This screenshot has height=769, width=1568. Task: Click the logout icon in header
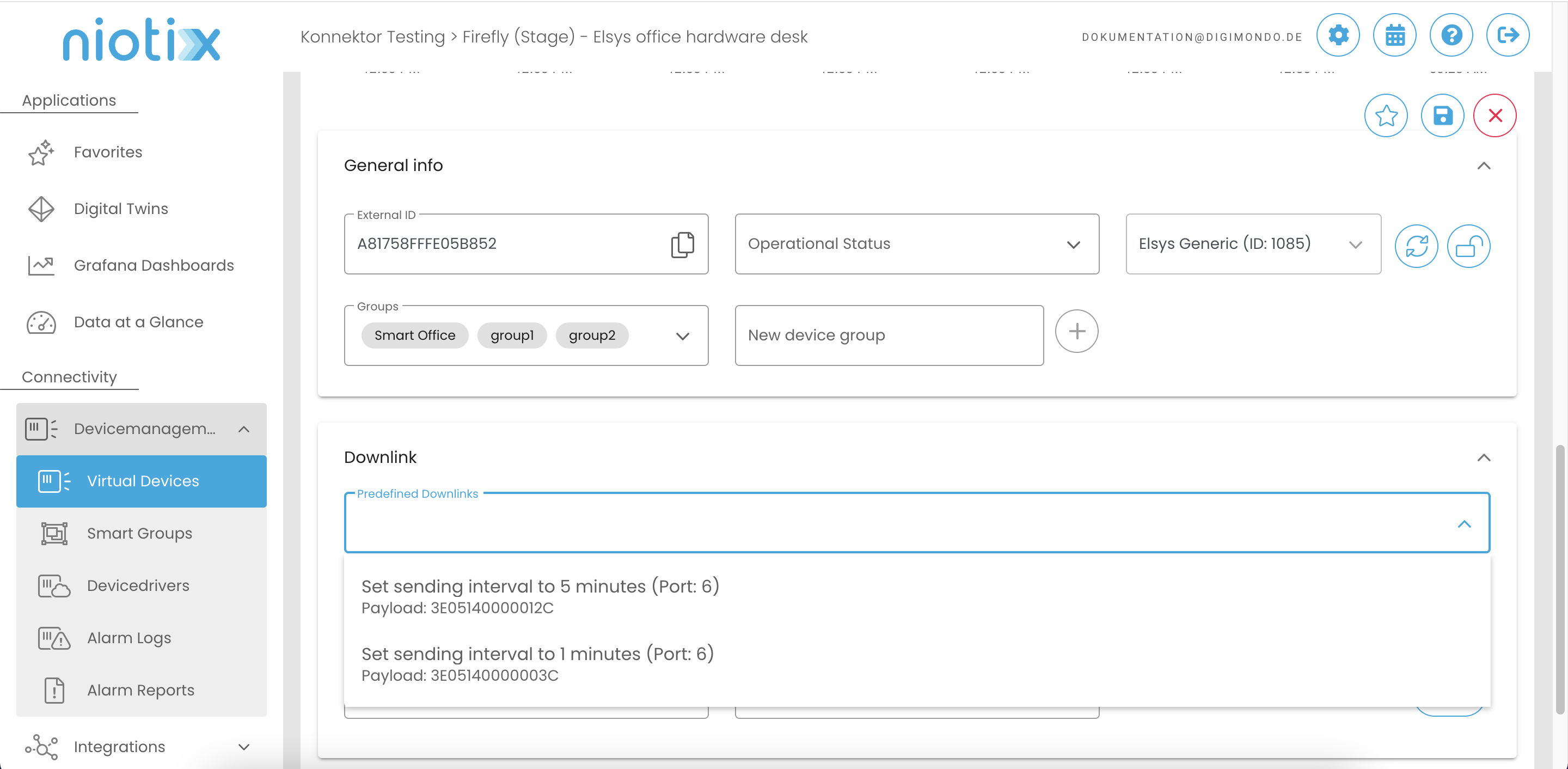(x=1507, y=35)
